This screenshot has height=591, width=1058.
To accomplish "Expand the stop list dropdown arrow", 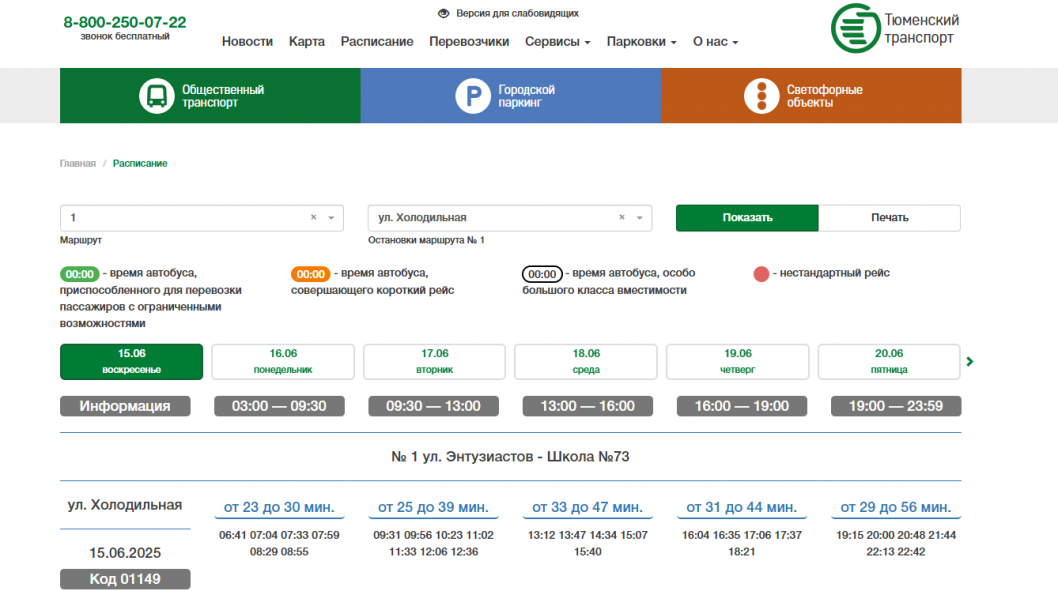I will coord(640,217).
